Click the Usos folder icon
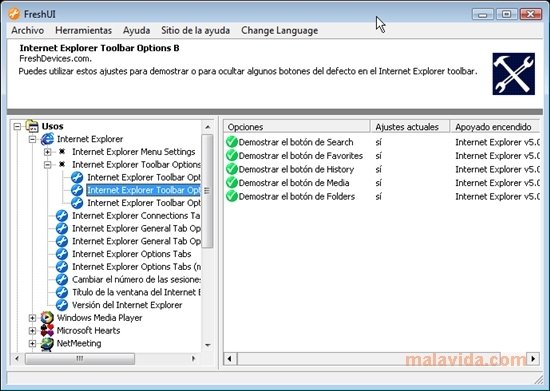550x391 pixels. pos(32,126)
